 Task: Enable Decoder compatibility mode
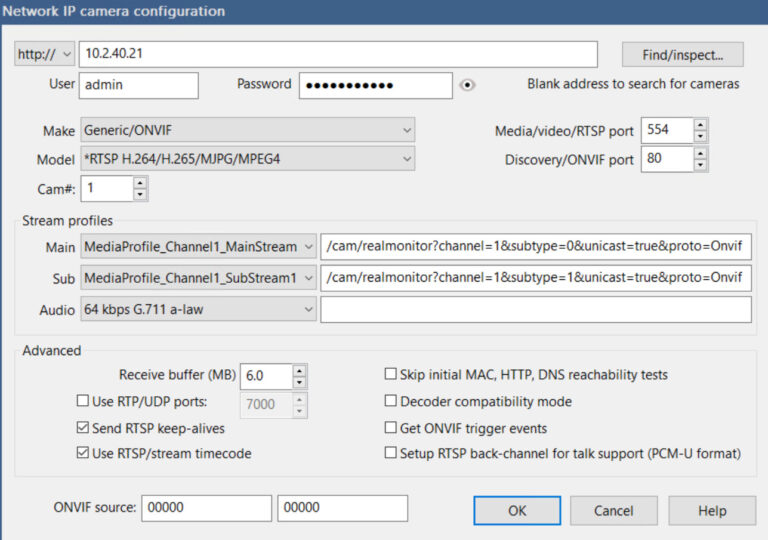[391, 402]
